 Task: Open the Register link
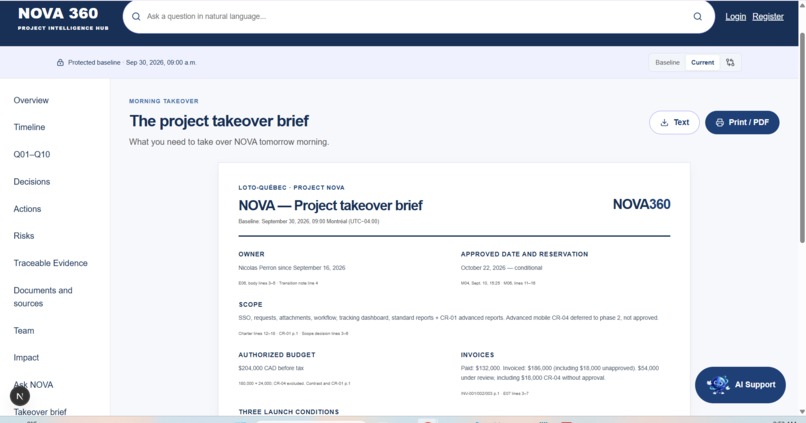click(x=768, y=16)
